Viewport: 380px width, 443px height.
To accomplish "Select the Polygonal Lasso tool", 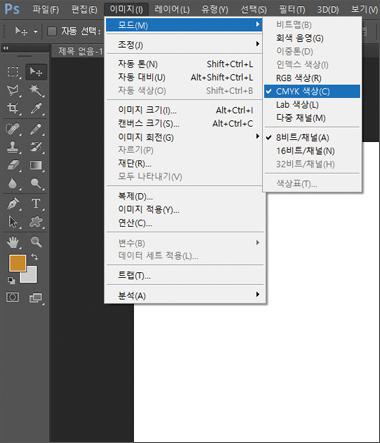I will click(13, 90).
